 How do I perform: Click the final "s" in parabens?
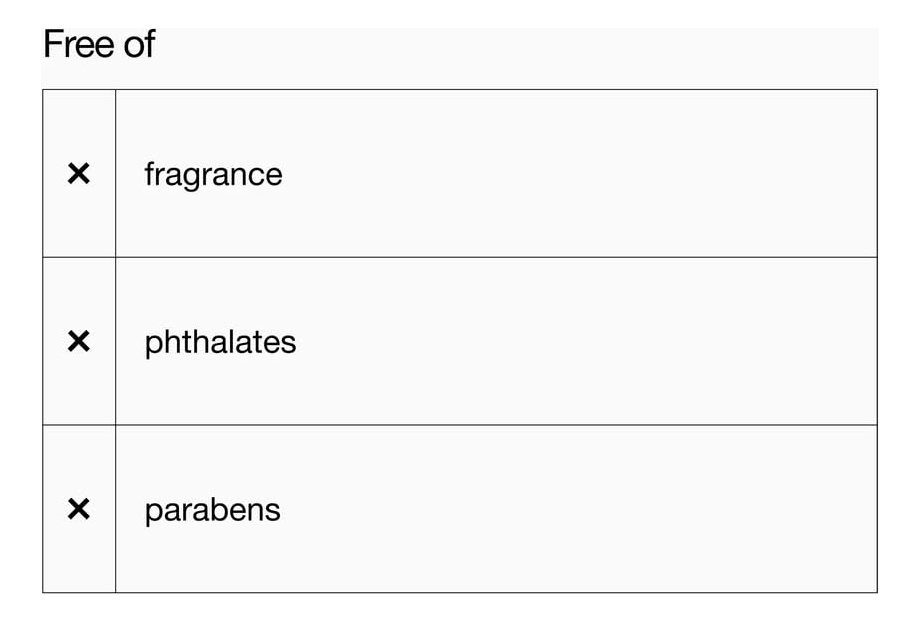274,512
